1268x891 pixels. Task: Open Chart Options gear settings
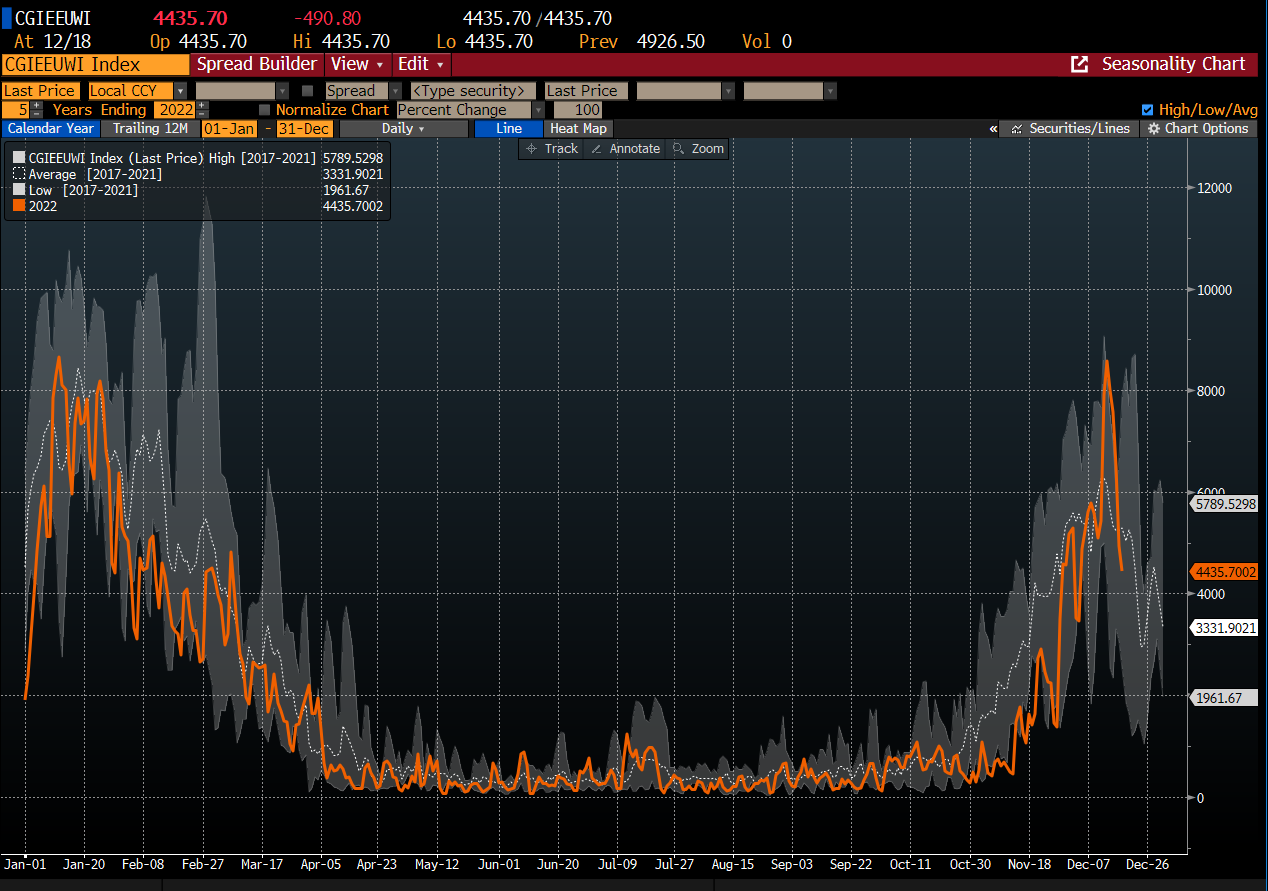[x=1198, y=128]
